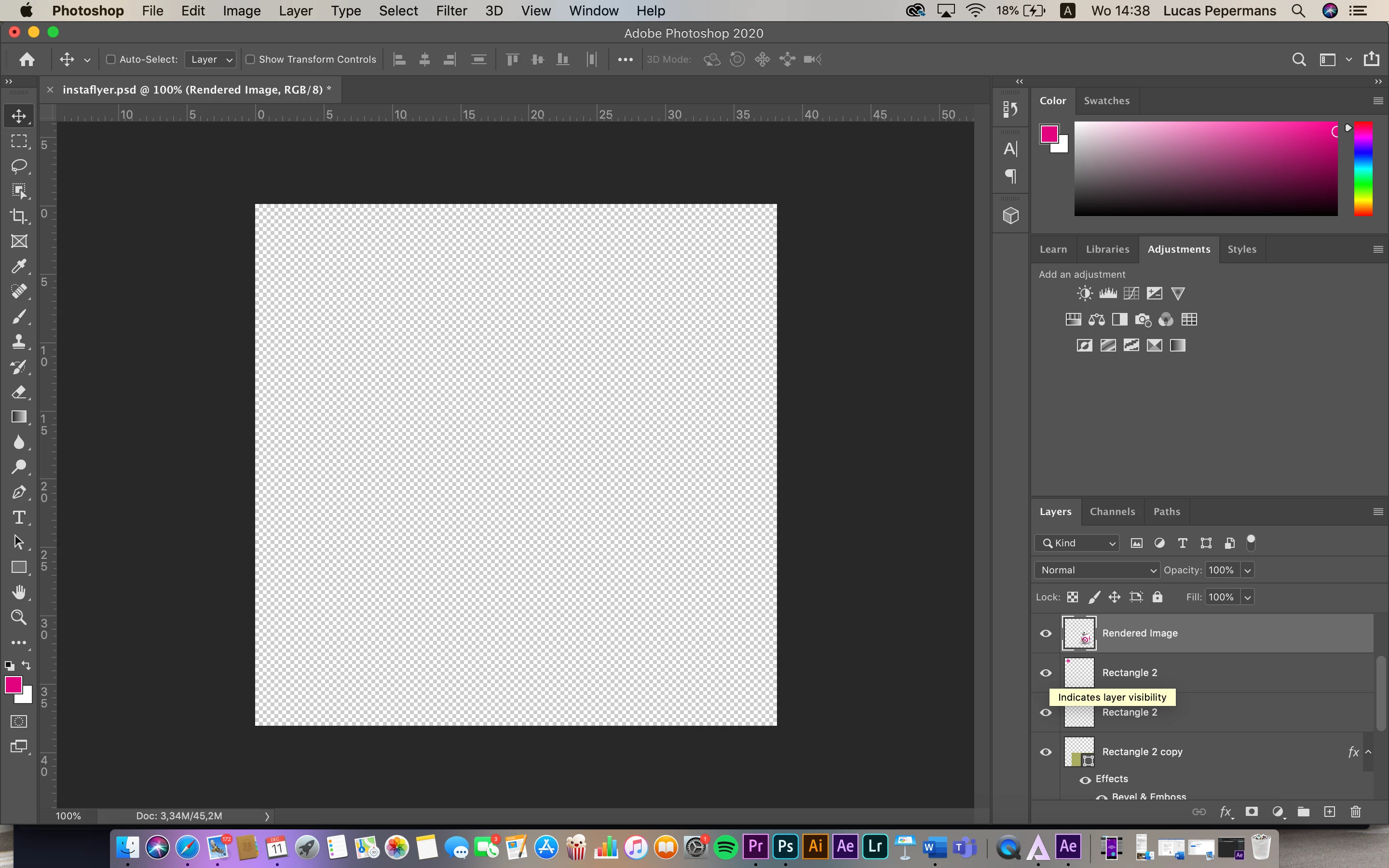Select the Eyedropper tool
The height and width of the screenshot is (868, 1389).
pos(19,266)
